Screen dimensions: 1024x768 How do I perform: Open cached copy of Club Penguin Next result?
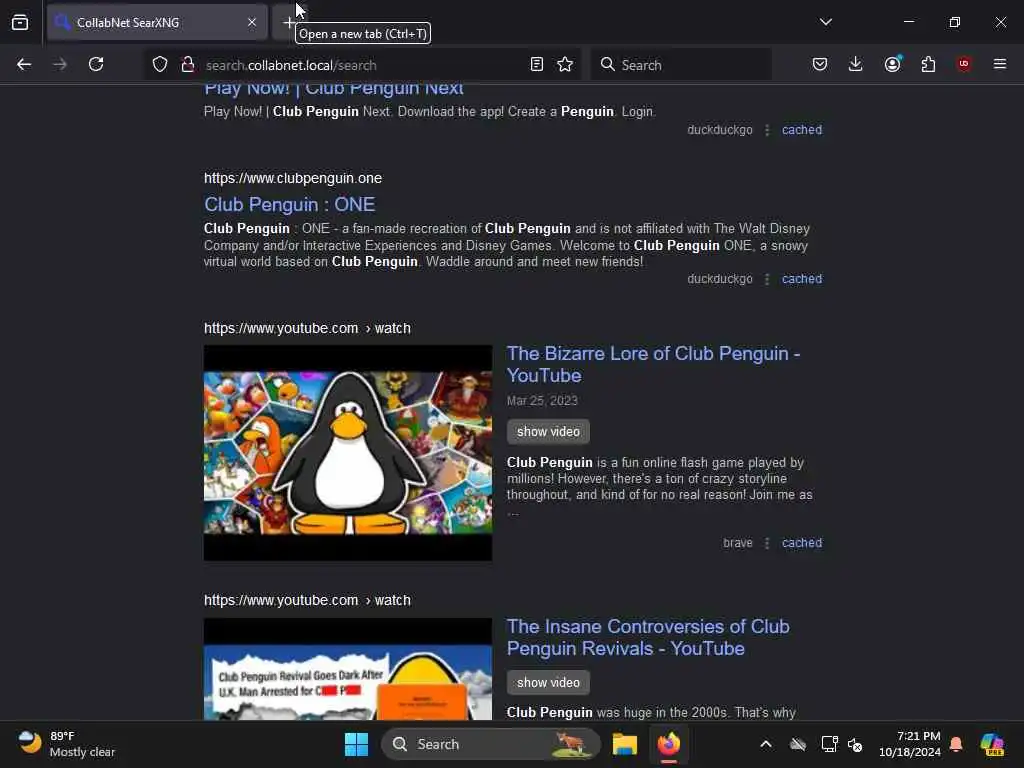(802, 129)
